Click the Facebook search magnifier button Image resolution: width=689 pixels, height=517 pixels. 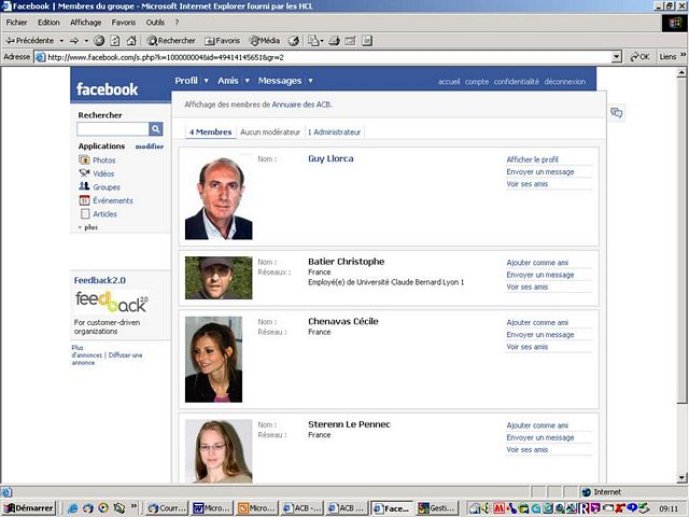click(156, 129)
